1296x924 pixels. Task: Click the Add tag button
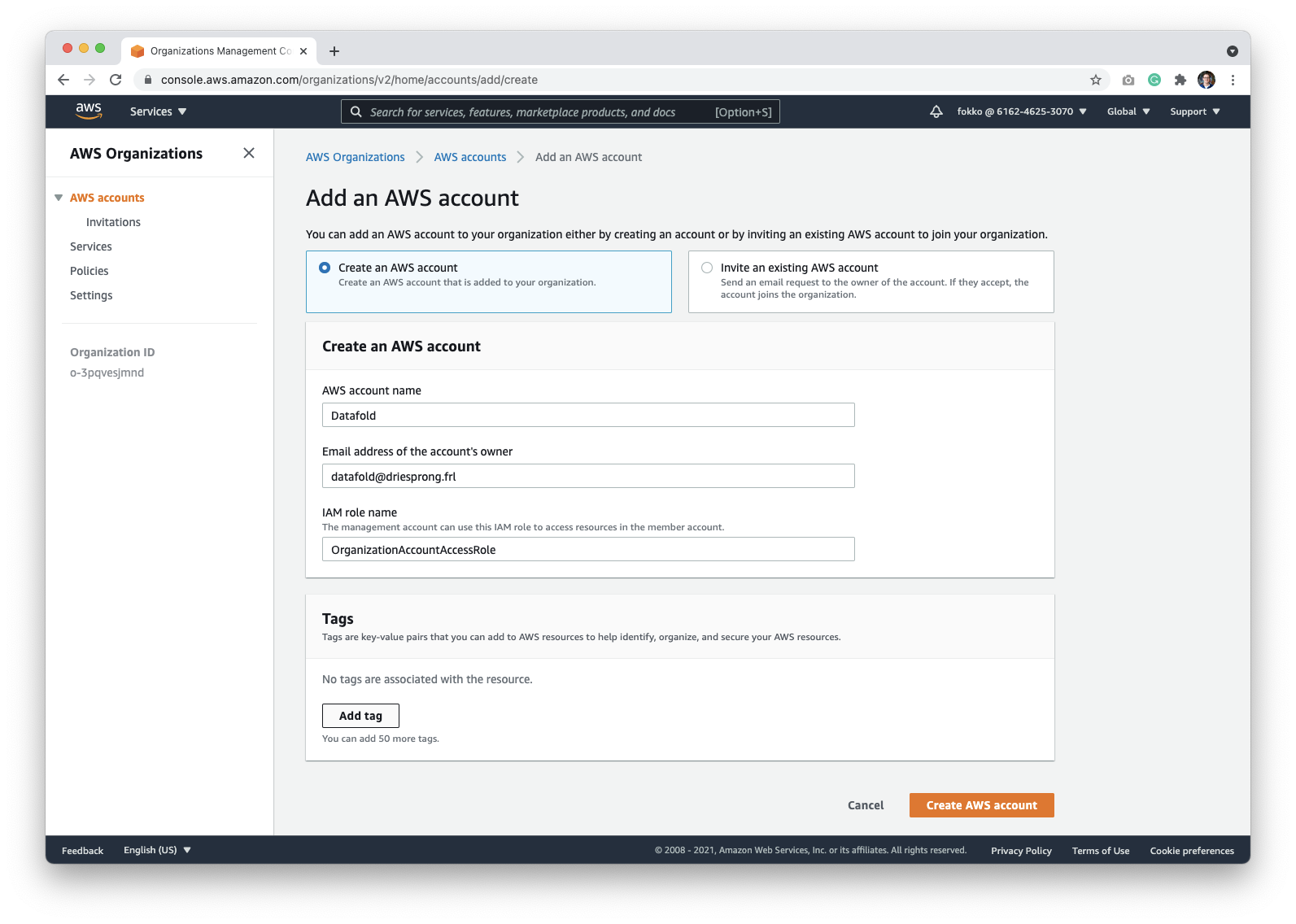pos(360,716)
